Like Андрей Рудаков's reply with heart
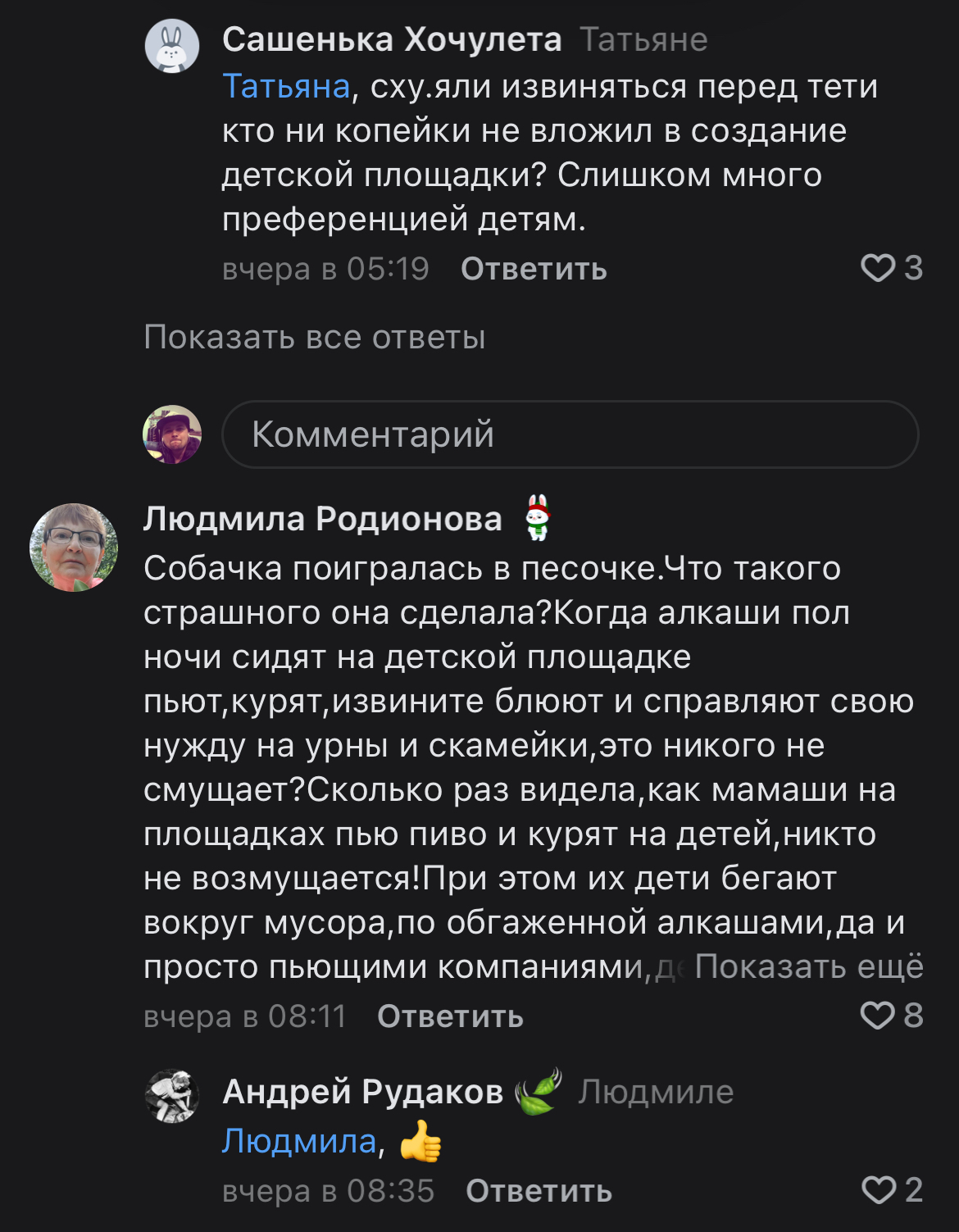This screenshot has width=959, height=1232. click(879, 1190)
